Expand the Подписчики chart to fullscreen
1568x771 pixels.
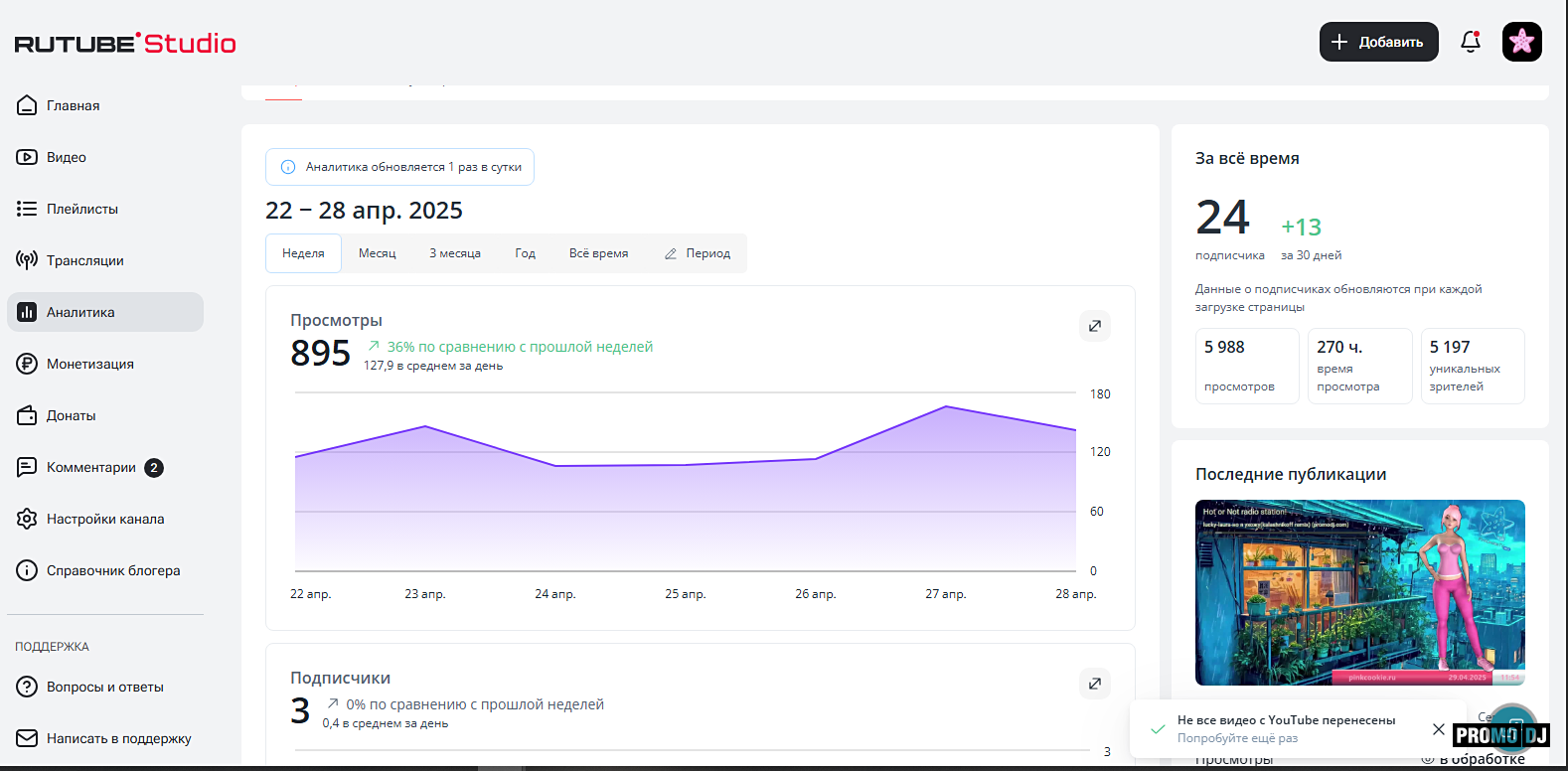(1094, 684)
